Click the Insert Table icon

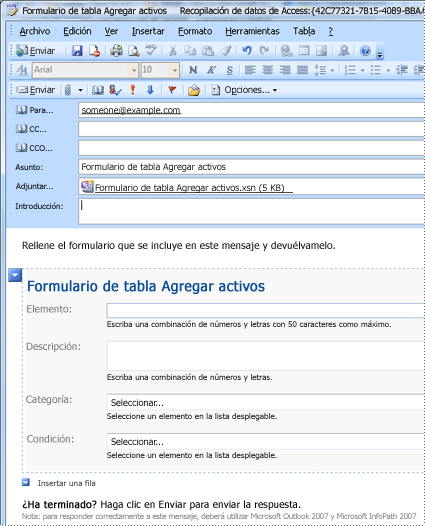304,51
